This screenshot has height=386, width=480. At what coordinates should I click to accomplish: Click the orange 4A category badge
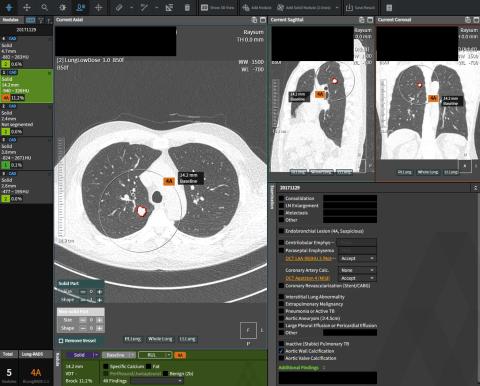click(x=180, y=355)
